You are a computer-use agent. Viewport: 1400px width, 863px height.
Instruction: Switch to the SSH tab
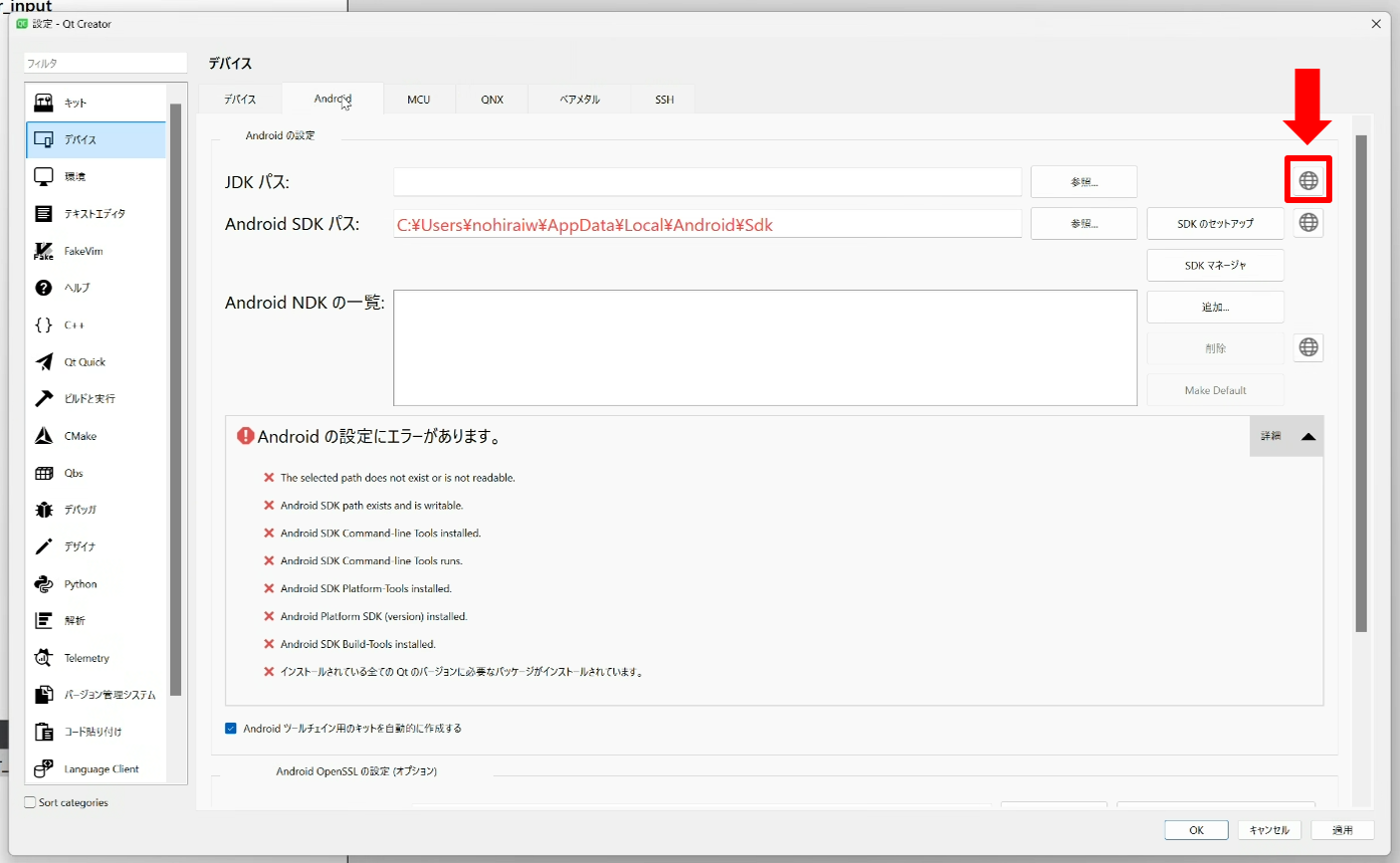tap(664, 100)
